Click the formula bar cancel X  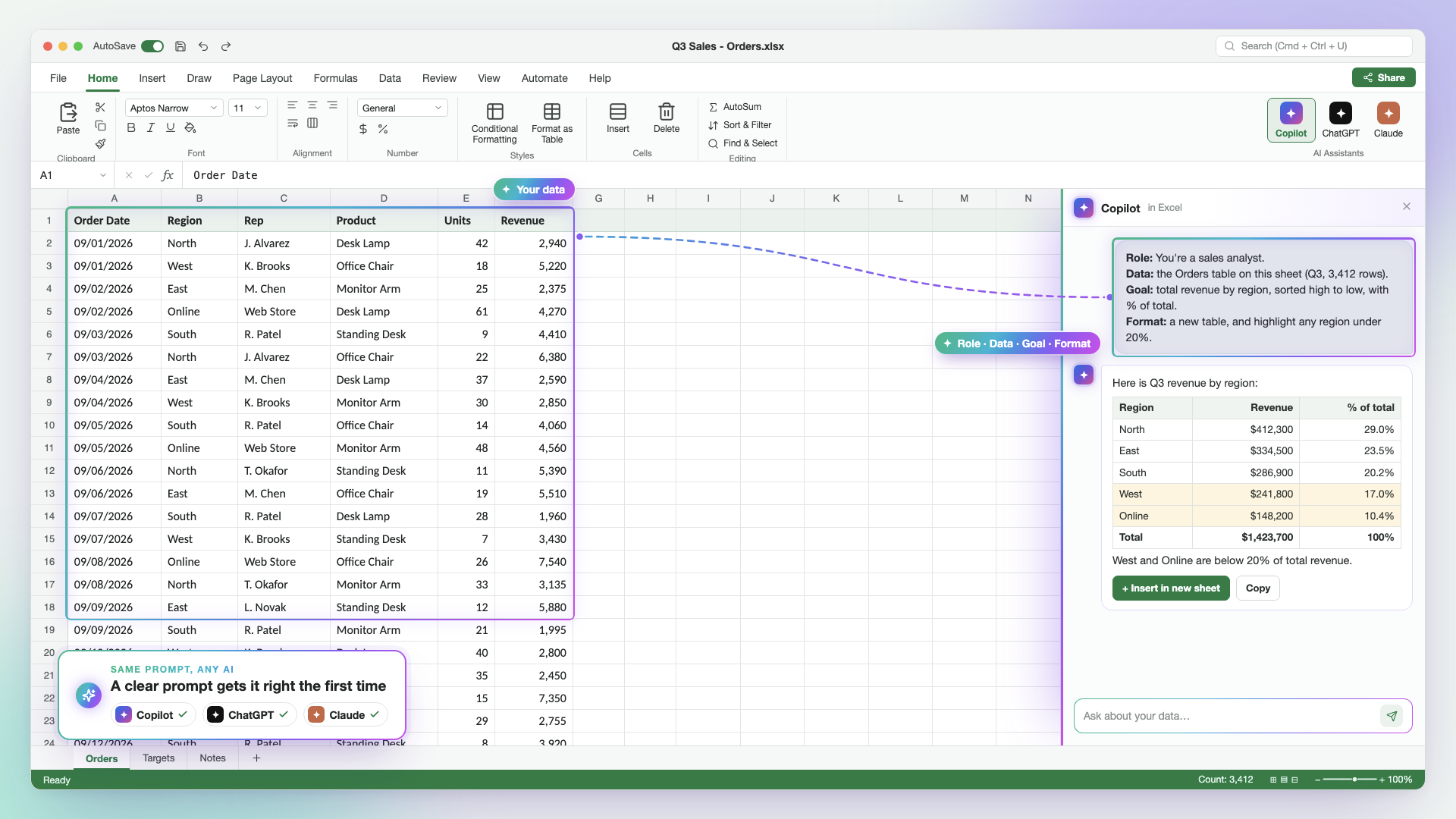tap(129, 175)
